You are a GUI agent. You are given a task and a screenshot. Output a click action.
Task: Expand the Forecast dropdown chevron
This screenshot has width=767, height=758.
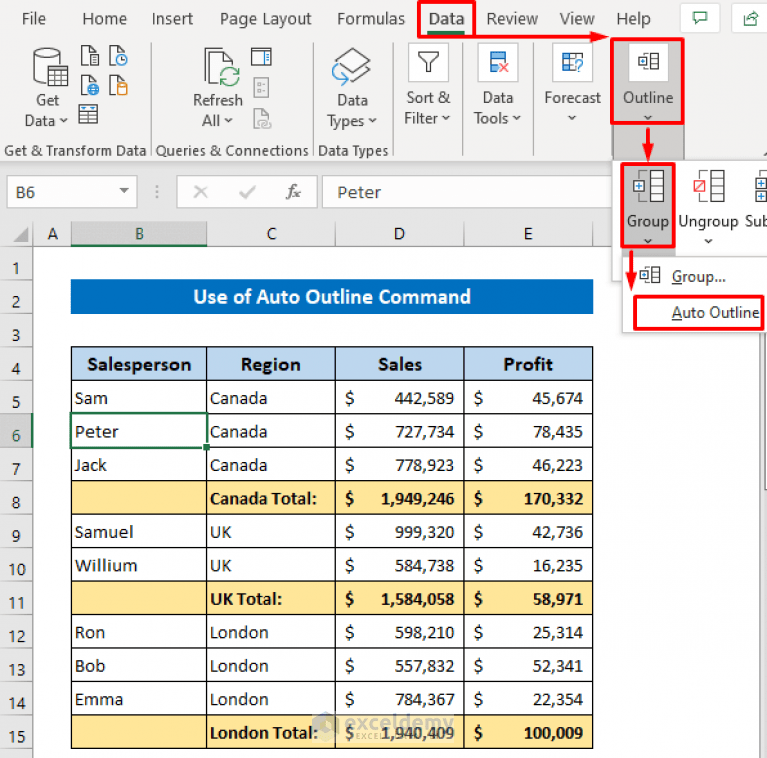coord(572,118)
